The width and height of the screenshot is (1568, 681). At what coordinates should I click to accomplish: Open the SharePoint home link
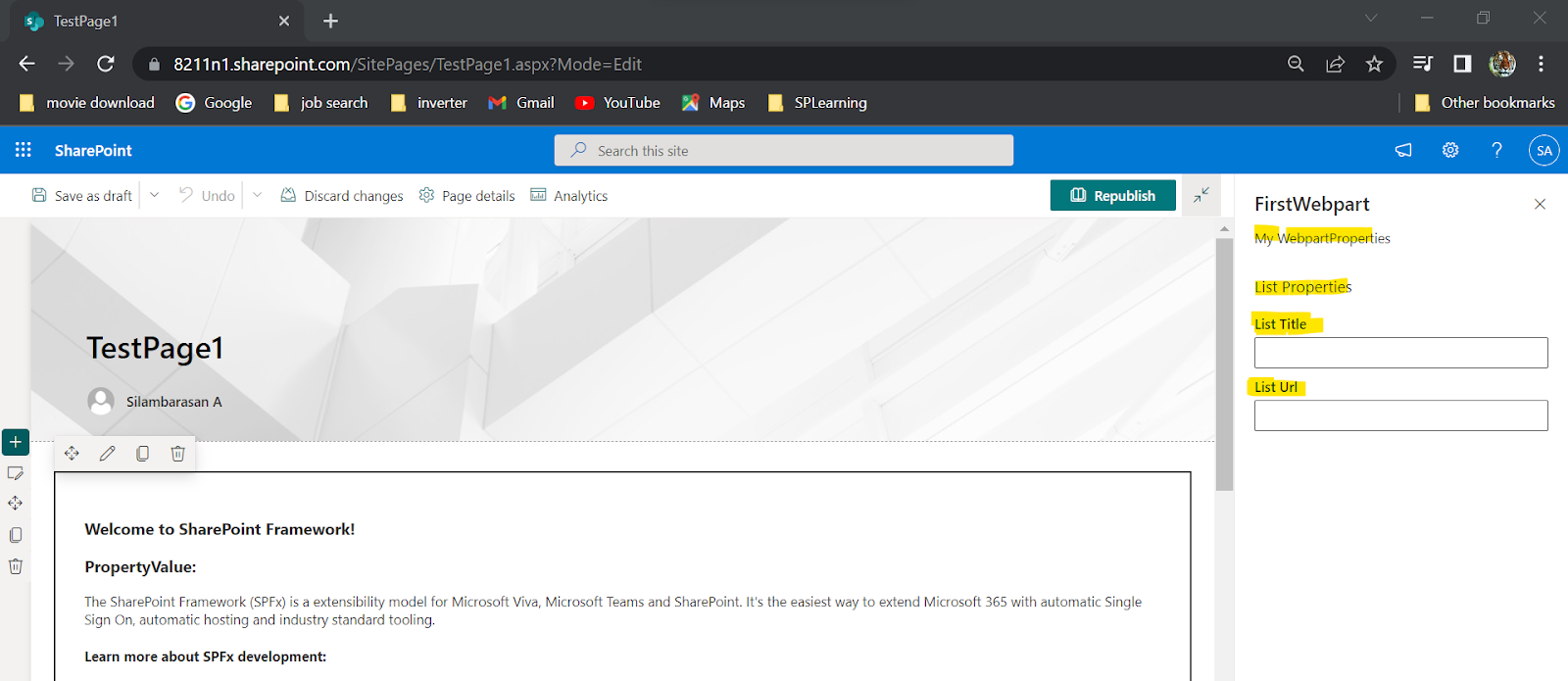(x=93, y=150)
